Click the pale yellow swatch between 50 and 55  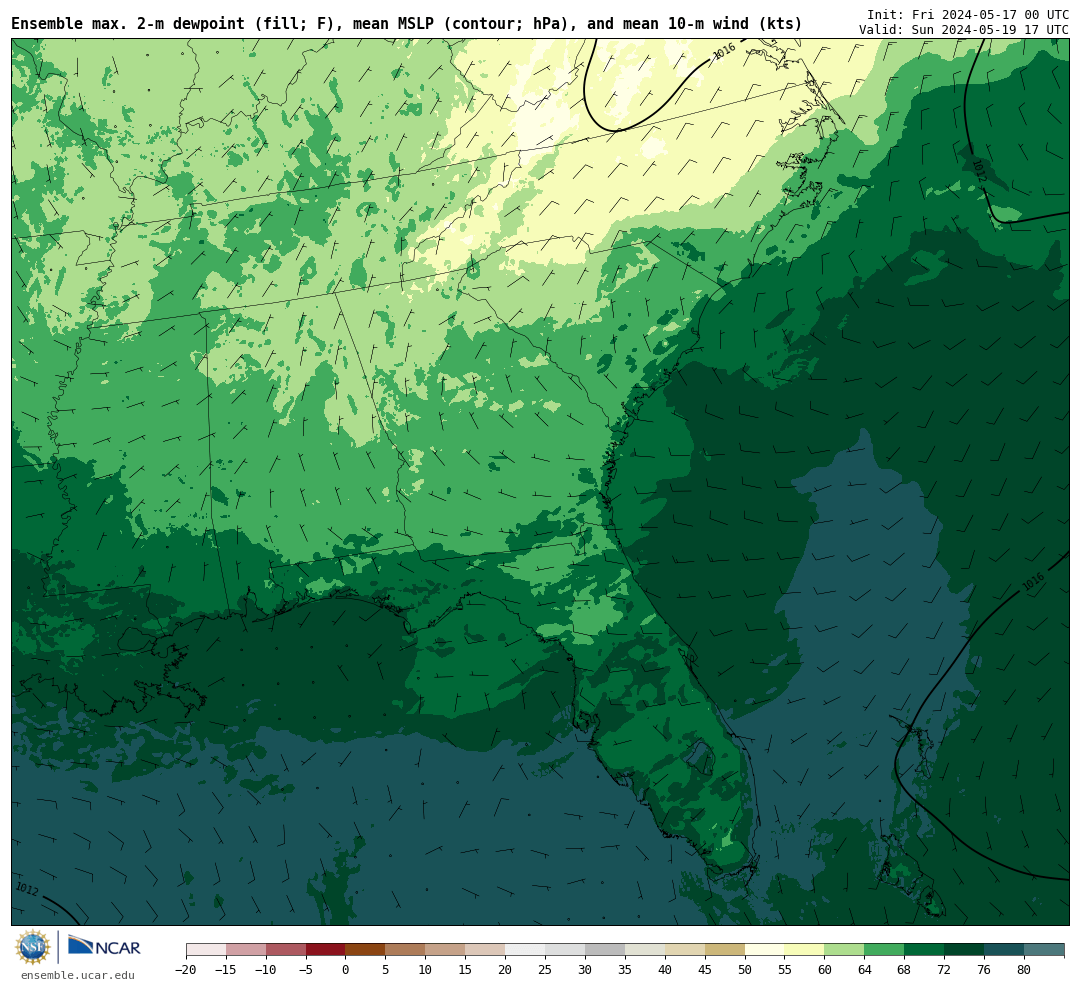[765, 950]
